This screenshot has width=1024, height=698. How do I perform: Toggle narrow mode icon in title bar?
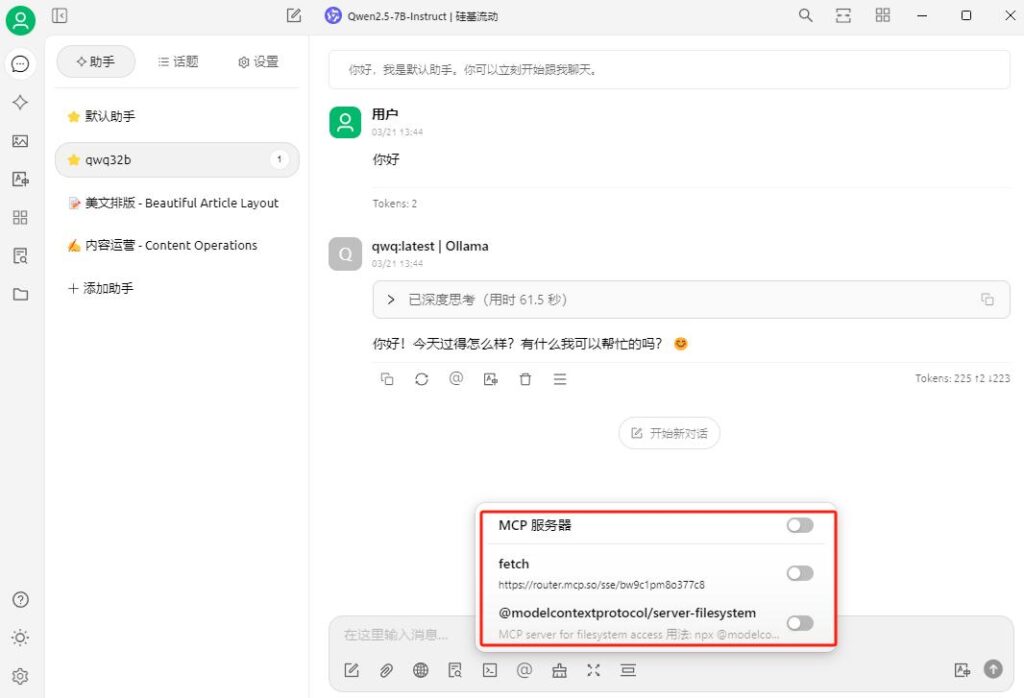point(843,16)
